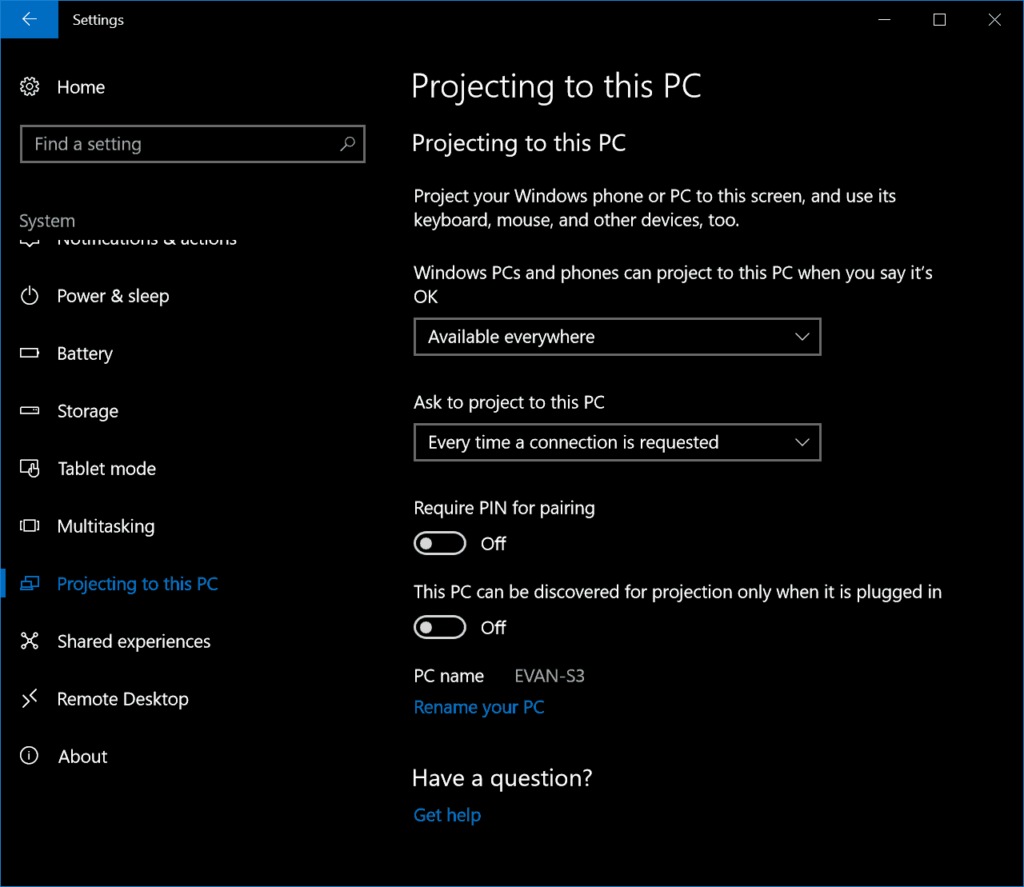Click the About info icon
Viewport: 1024px width, 887px height.
30,756
